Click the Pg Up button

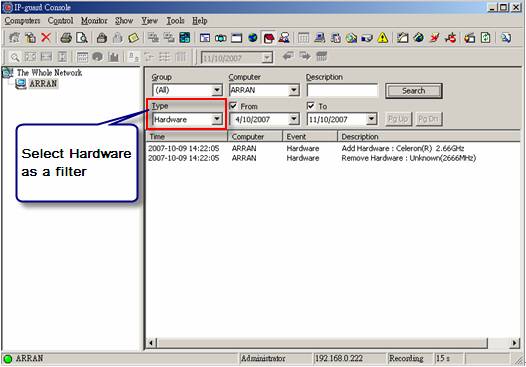click(x=398, y=119)
